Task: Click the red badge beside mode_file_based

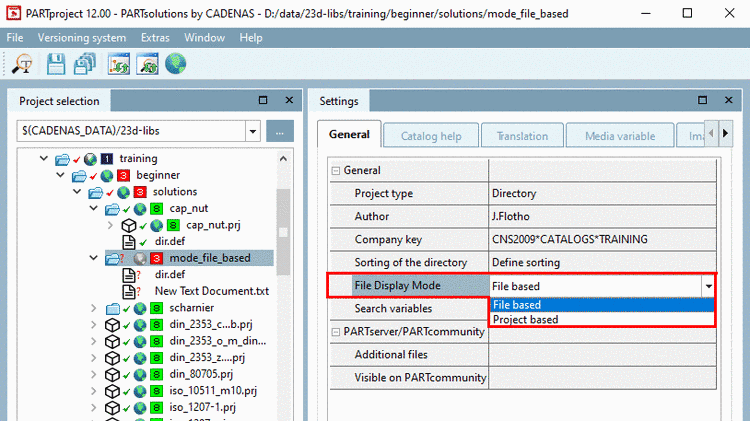Action: pos(156,259)
